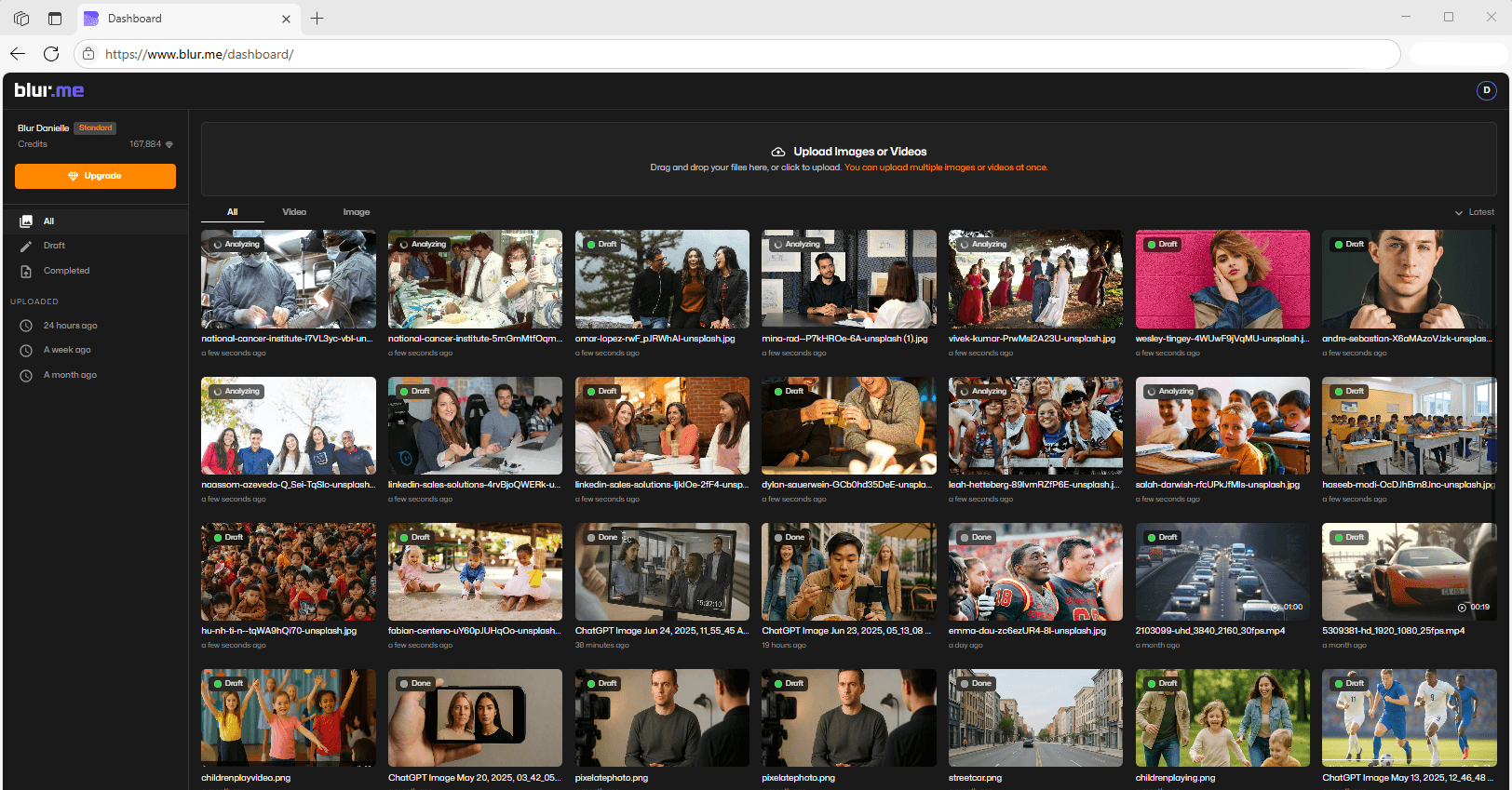Click the upload cloud icon
The height and width of the screenshot is (790, 1512).
[778, 152]
